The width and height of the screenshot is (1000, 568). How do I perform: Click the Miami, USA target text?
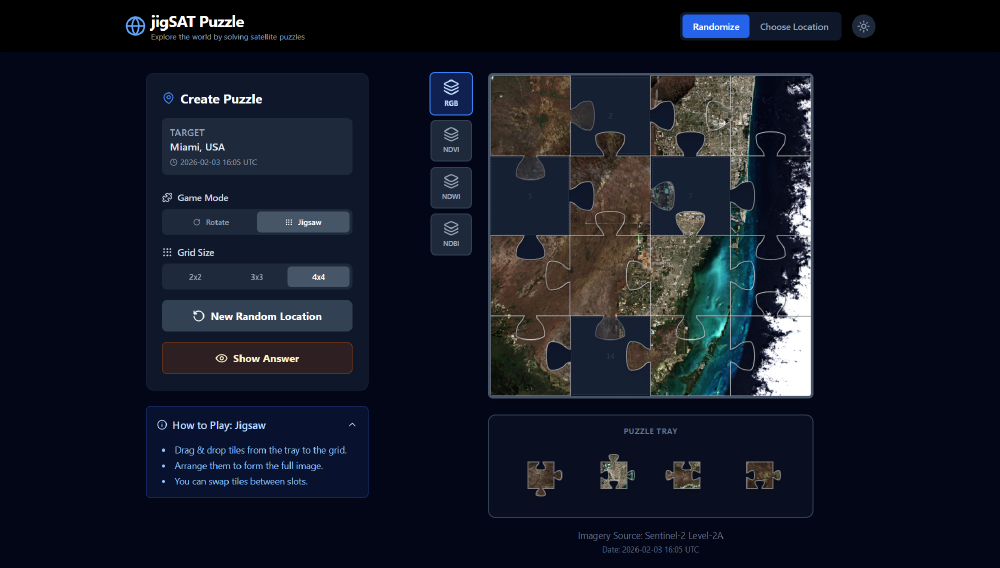coord(197,147)
